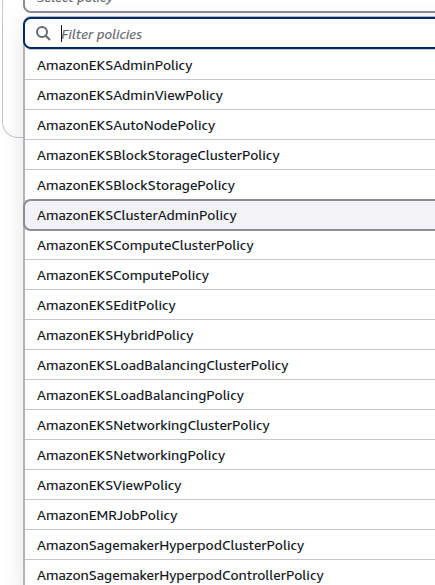Select AmazonEMRJobPolicy
The height and width of the screenshot is (585, 435).
click(x=230, y=515)
